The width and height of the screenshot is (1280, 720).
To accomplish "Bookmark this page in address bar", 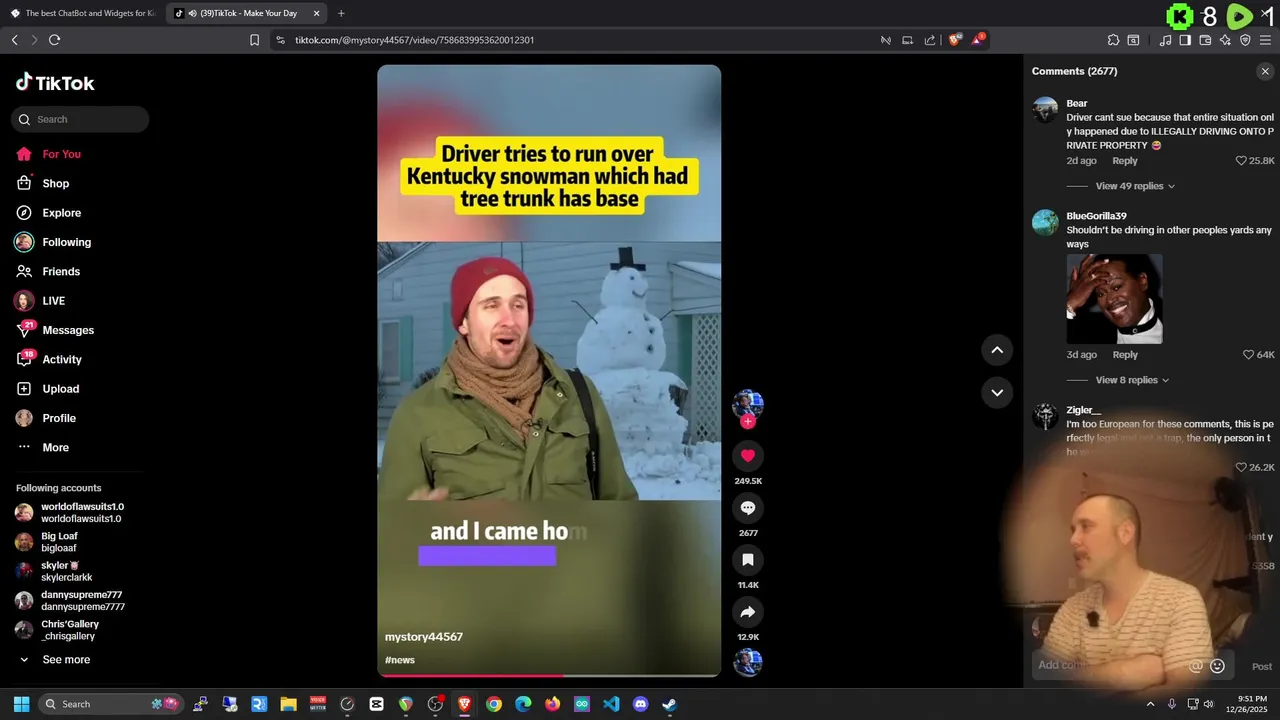I will click(254, 40).
